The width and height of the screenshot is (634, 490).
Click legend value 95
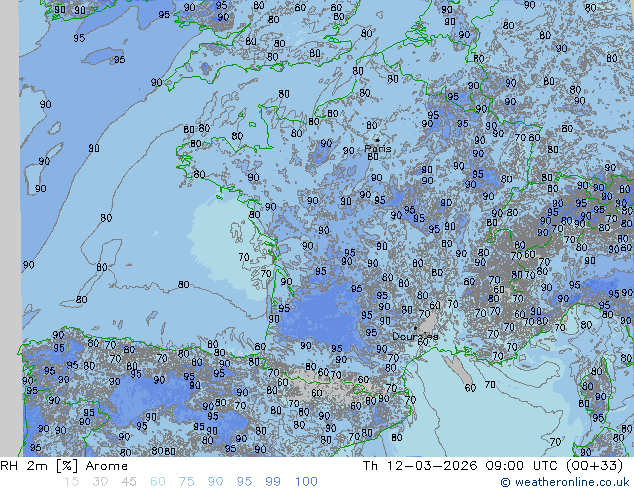tap(244, 482)
